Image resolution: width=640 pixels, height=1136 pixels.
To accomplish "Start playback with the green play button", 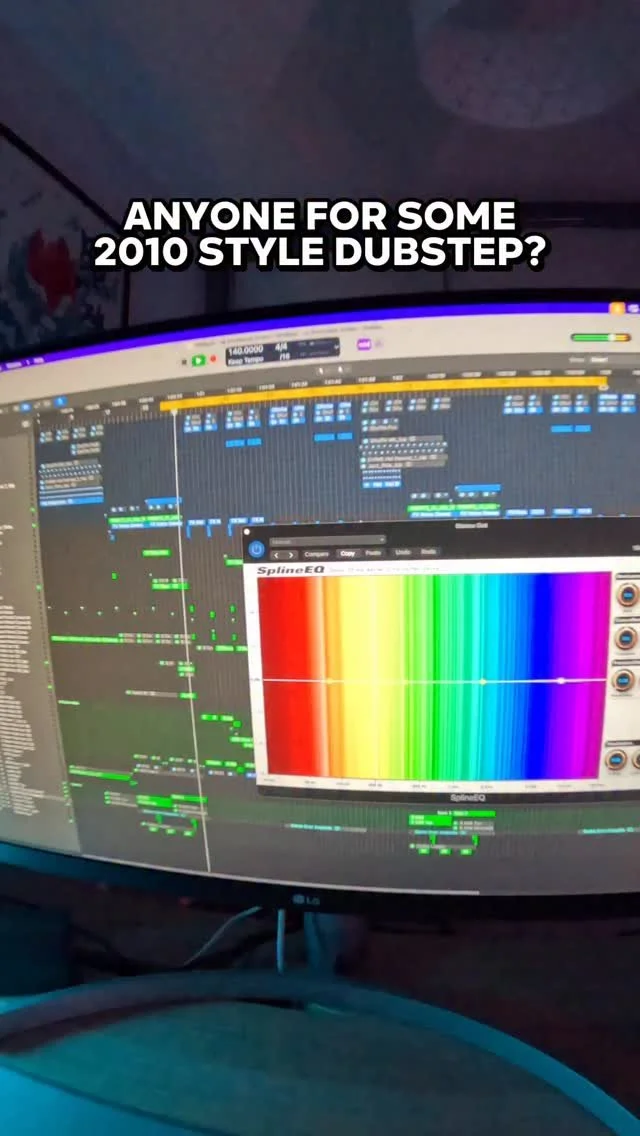I will (x=199, y=361).
